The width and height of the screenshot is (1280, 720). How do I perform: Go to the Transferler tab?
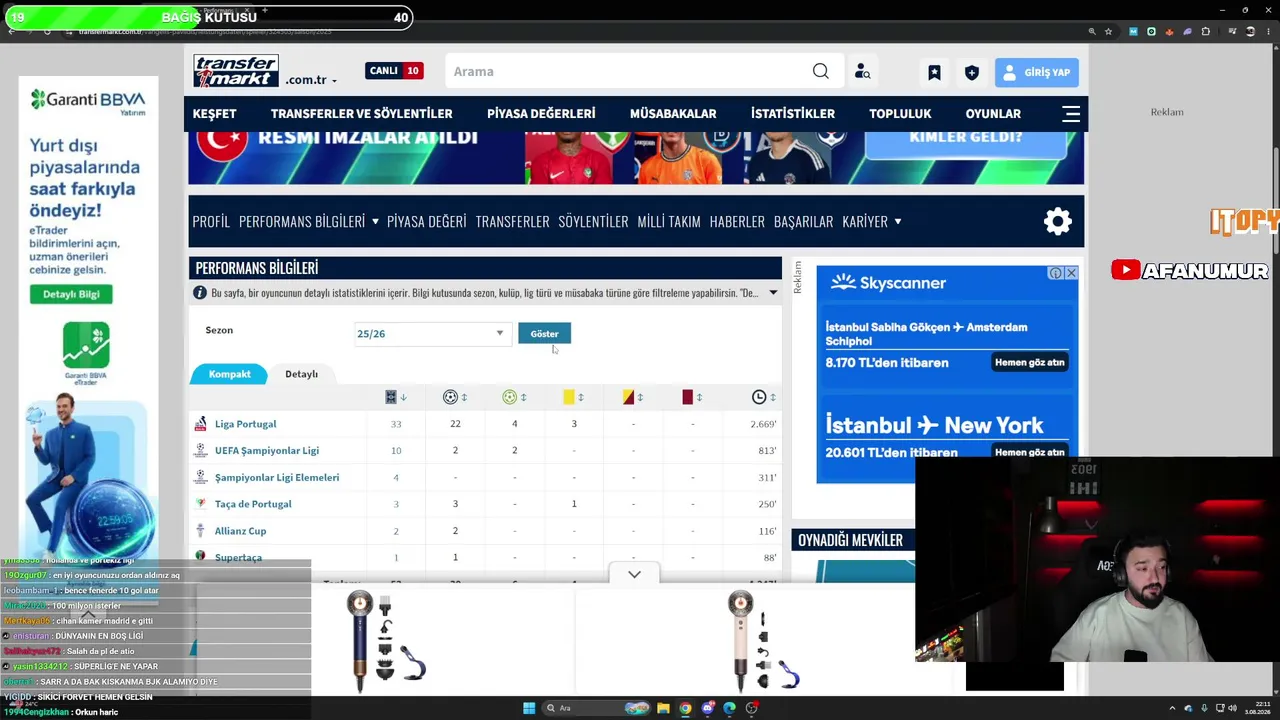coord(512,221)
